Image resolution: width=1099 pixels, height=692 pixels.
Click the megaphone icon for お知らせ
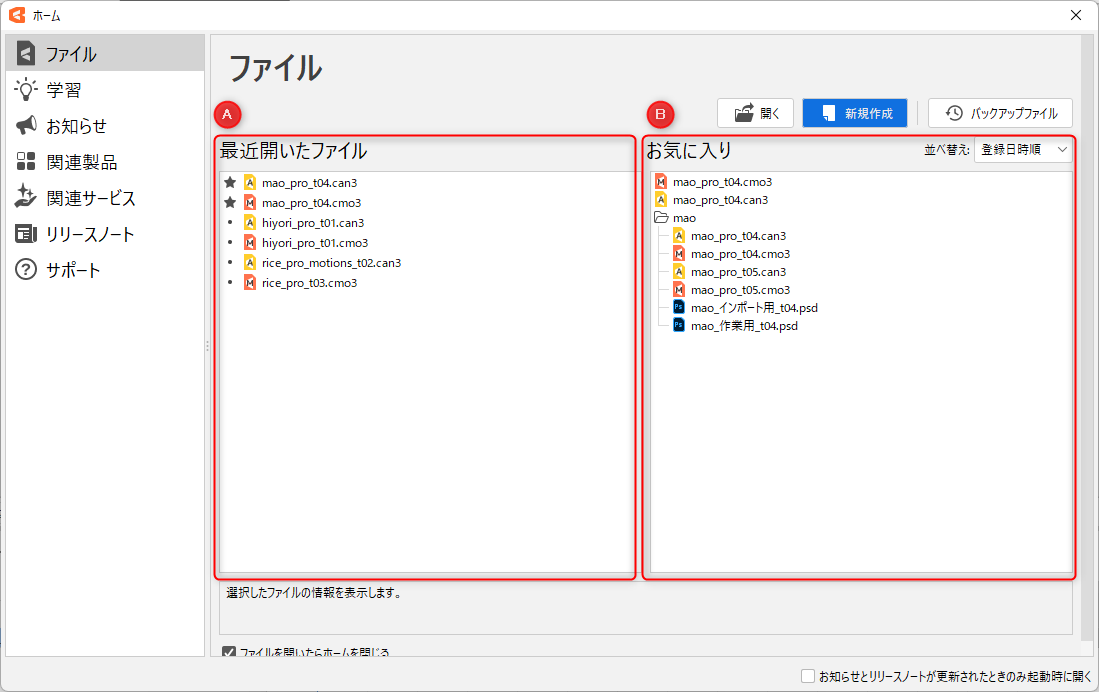tap(26, 126)
